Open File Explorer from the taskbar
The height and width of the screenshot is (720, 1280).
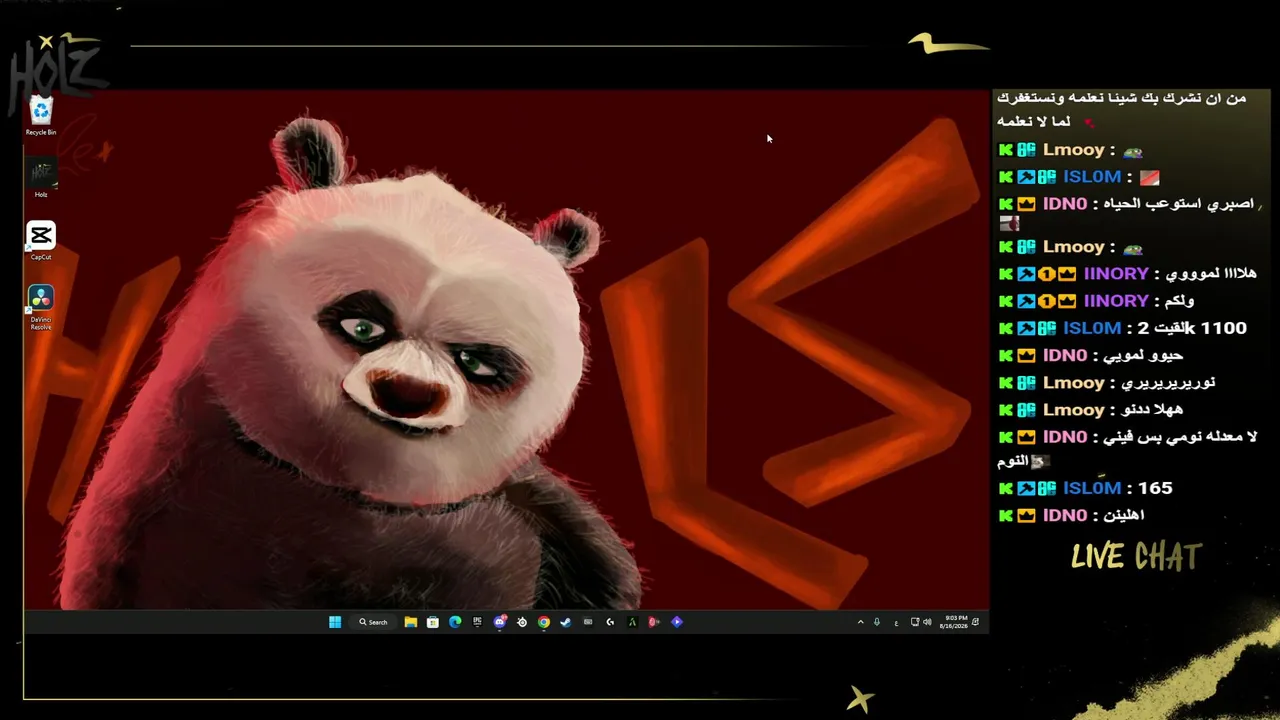(411, 622)
